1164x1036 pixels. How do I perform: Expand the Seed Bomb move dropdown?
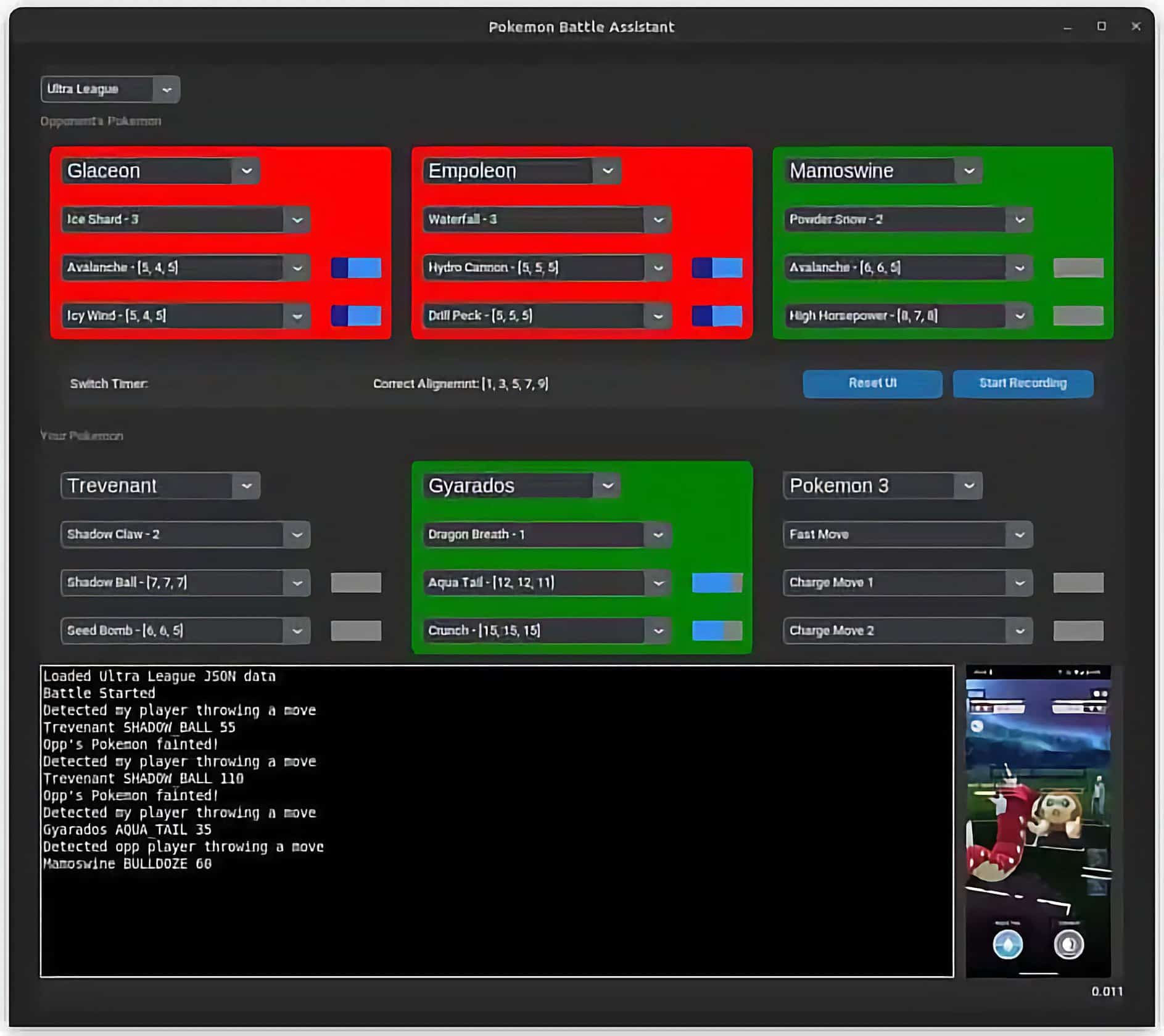185,631
